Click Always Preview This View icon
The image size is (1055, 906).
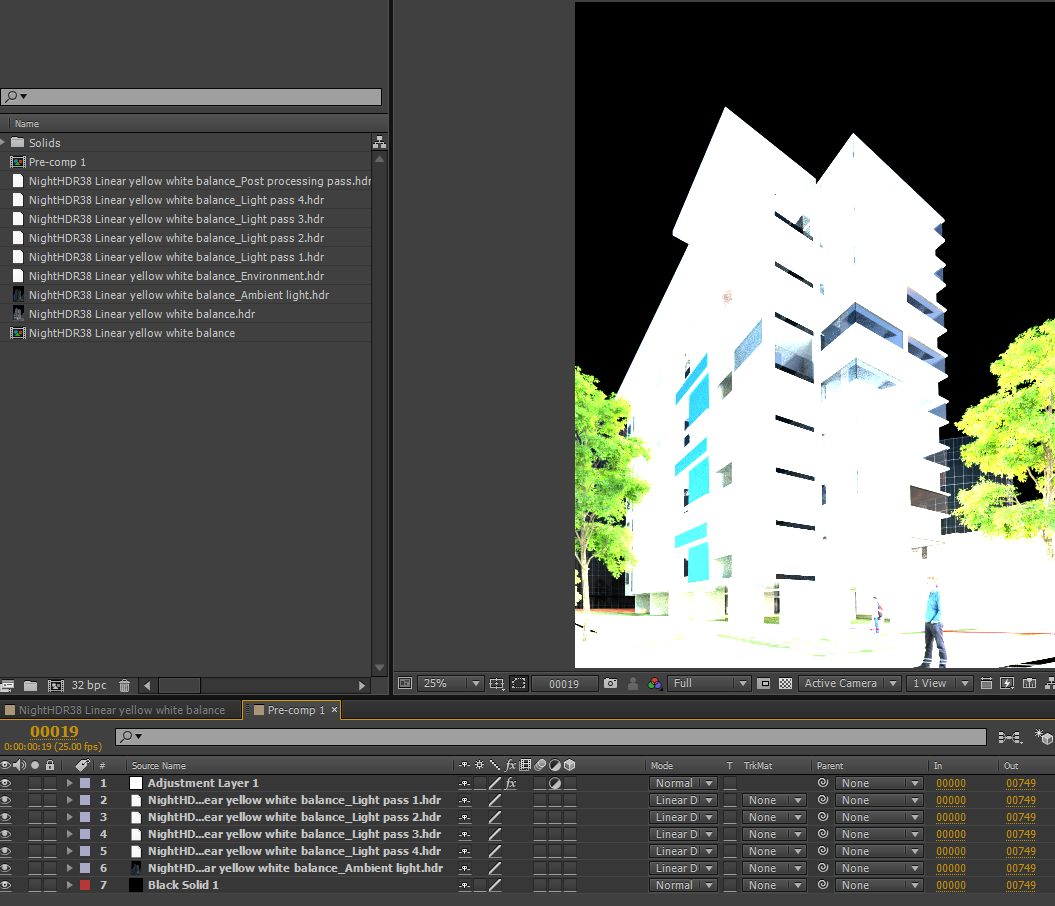(405, 683)
